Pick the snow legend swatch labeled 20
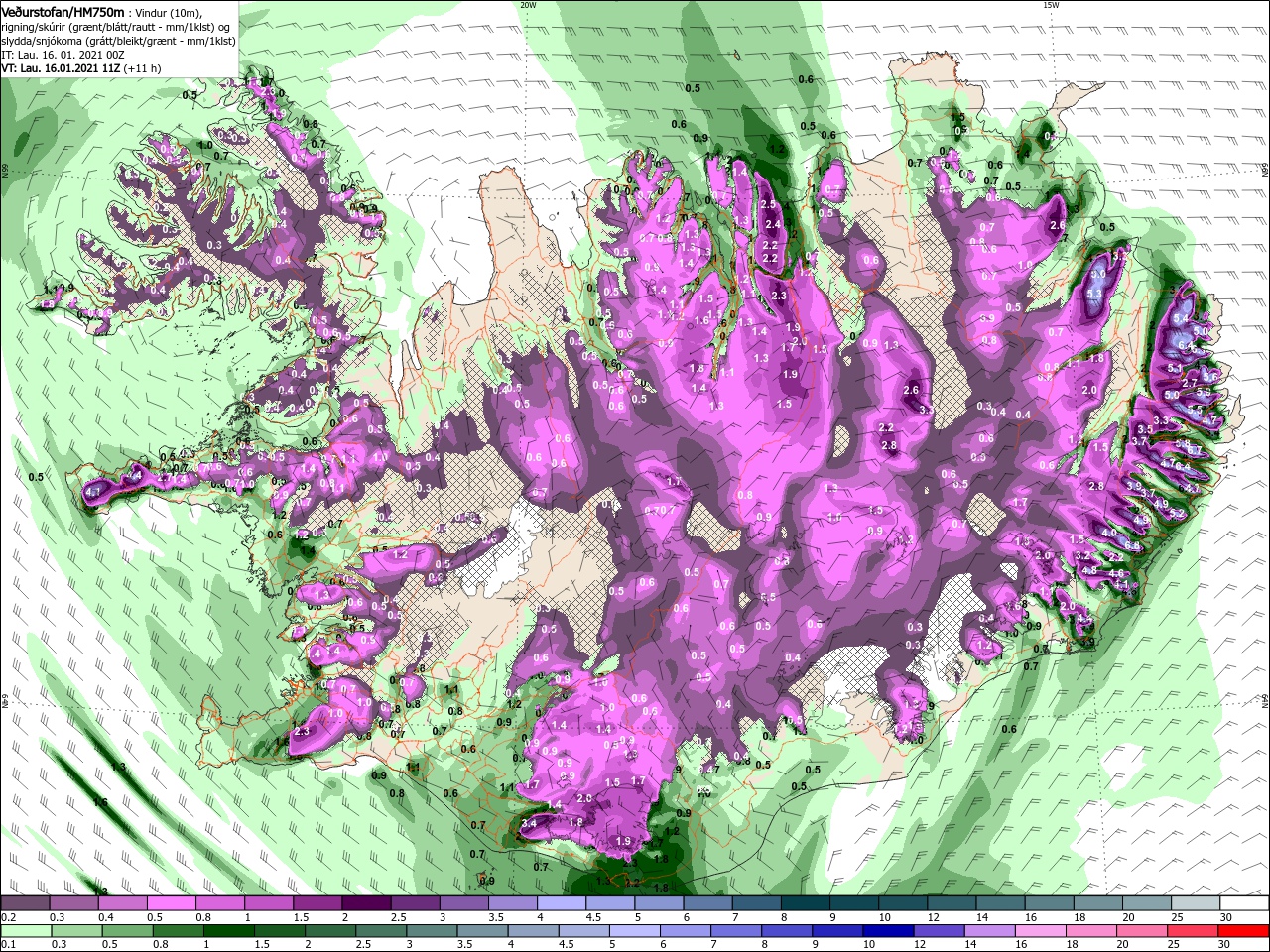Image resolution: width=1270 pixels, height=952 pixels. (1148, 903)
